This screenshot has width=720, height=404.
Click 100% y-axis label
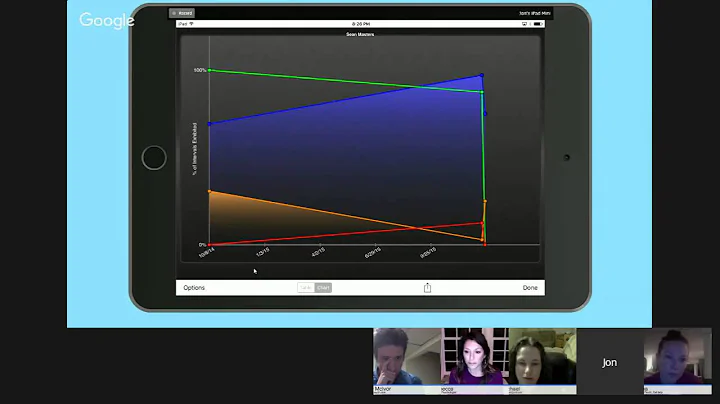[200, 70]
